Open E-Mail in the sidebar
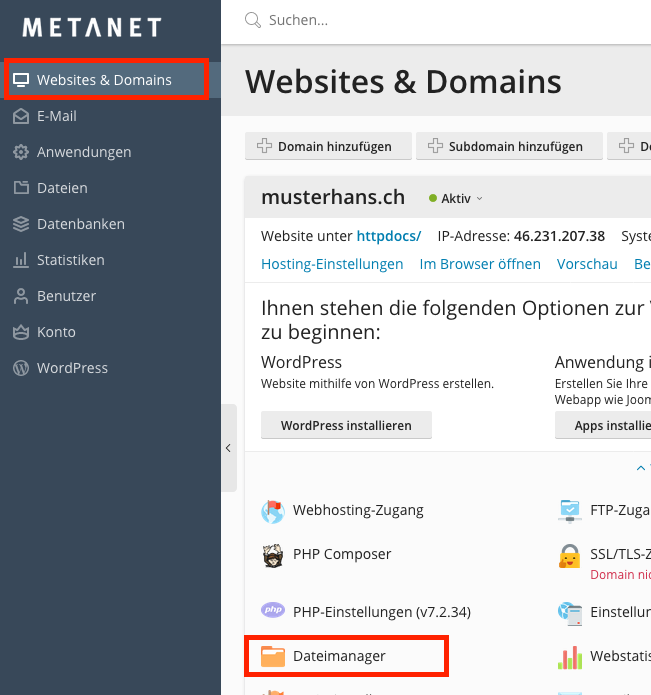Screen dimensions: 651x695 (x=57, y=116)
